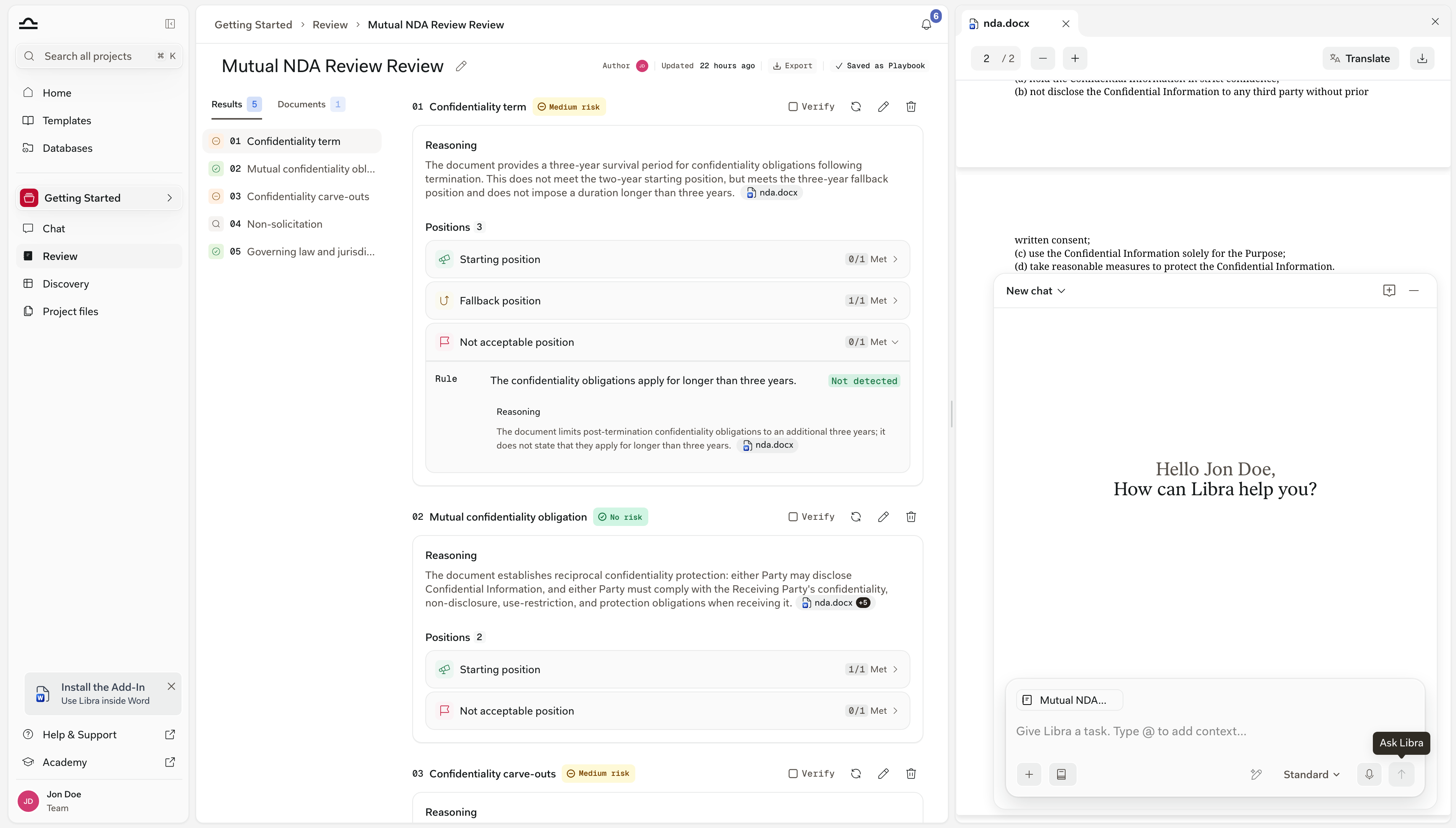Regenerate Mutual confidentiality obligation result

[856, 517]
